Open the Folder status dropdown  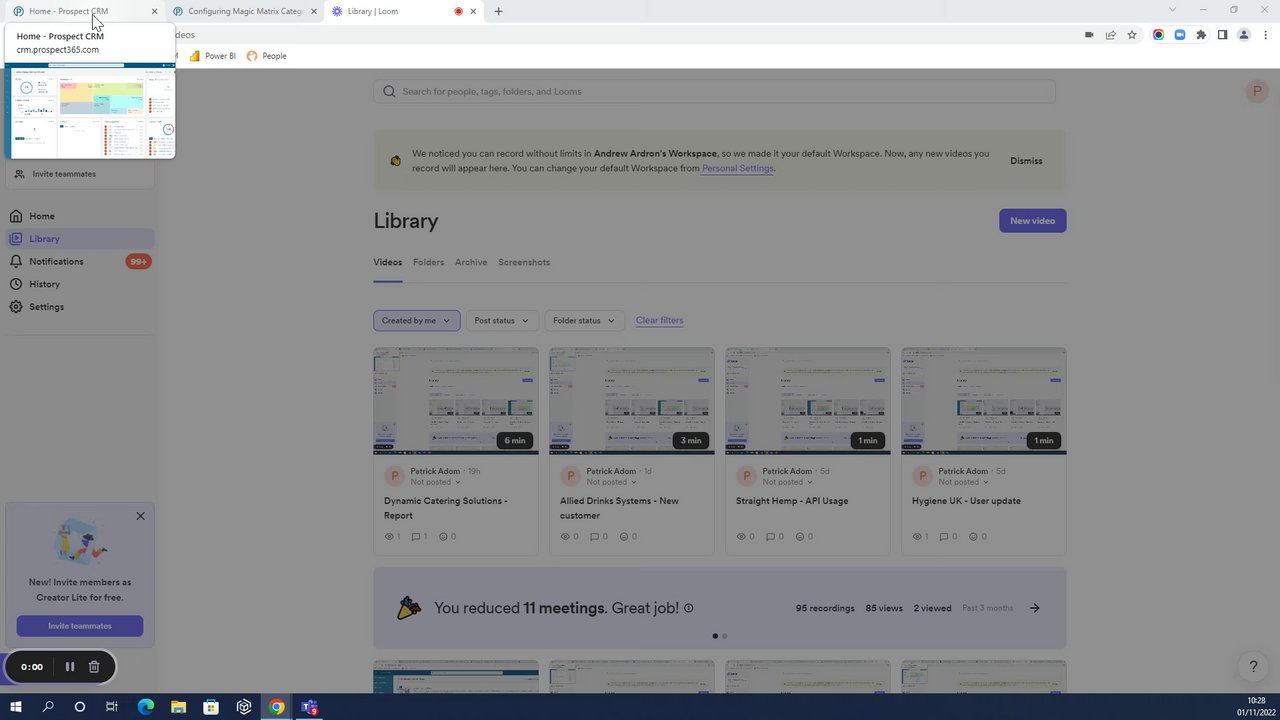(x=584, y=320)
